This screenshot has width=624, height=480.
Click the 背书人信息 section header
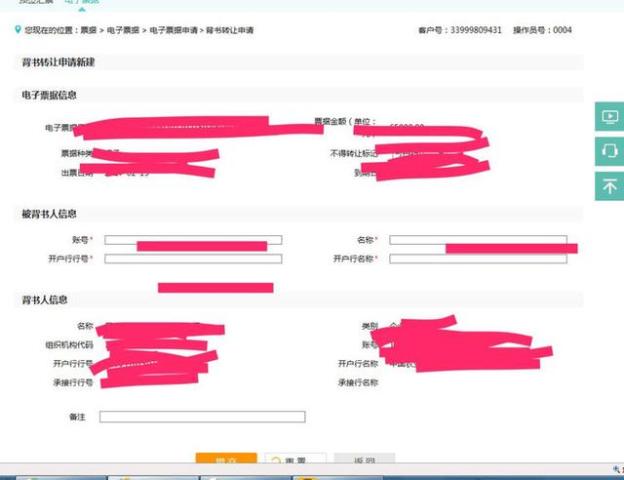[x=45, y=300]
